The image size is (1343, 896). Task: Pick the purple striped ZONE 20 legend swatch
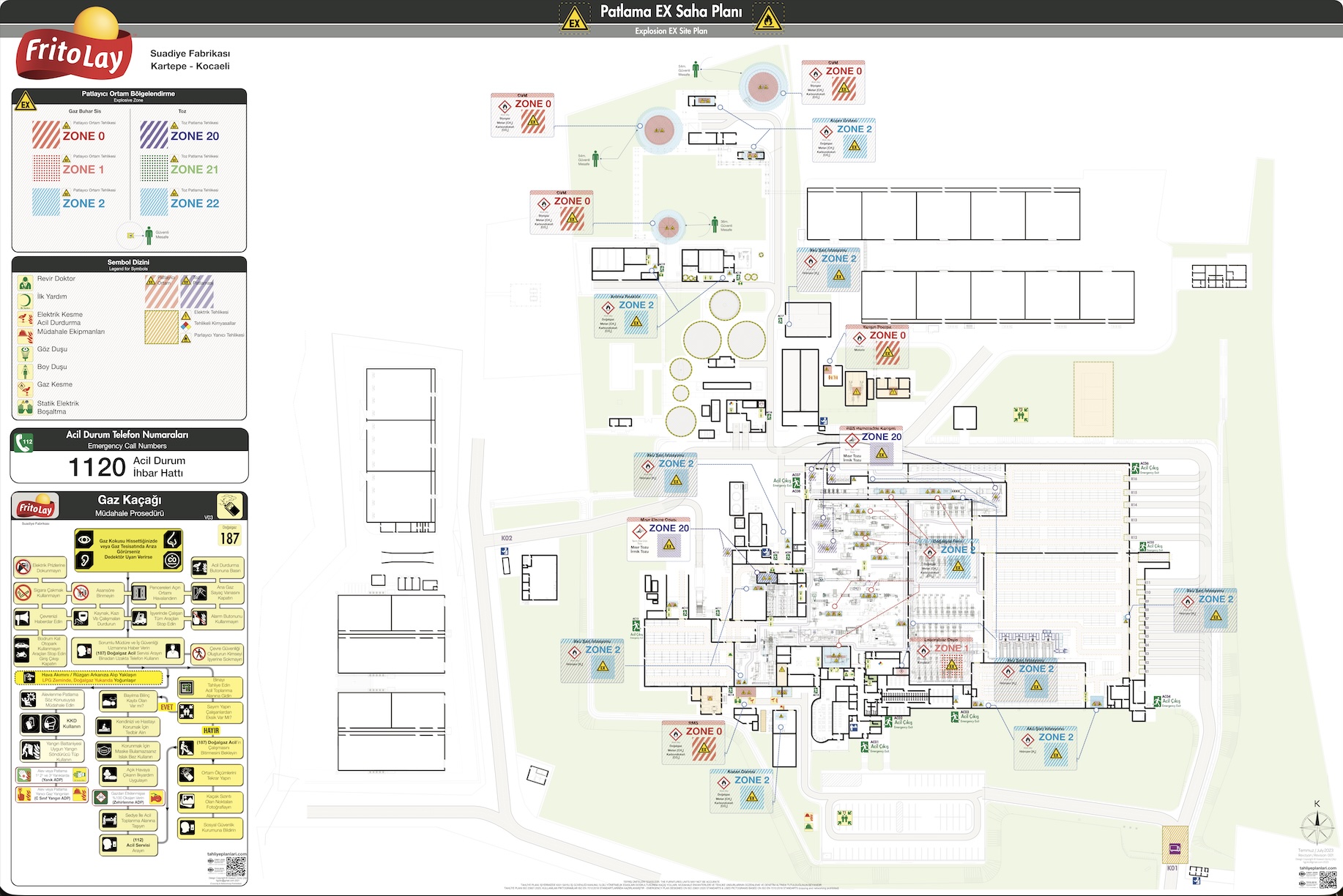[154, 135]
